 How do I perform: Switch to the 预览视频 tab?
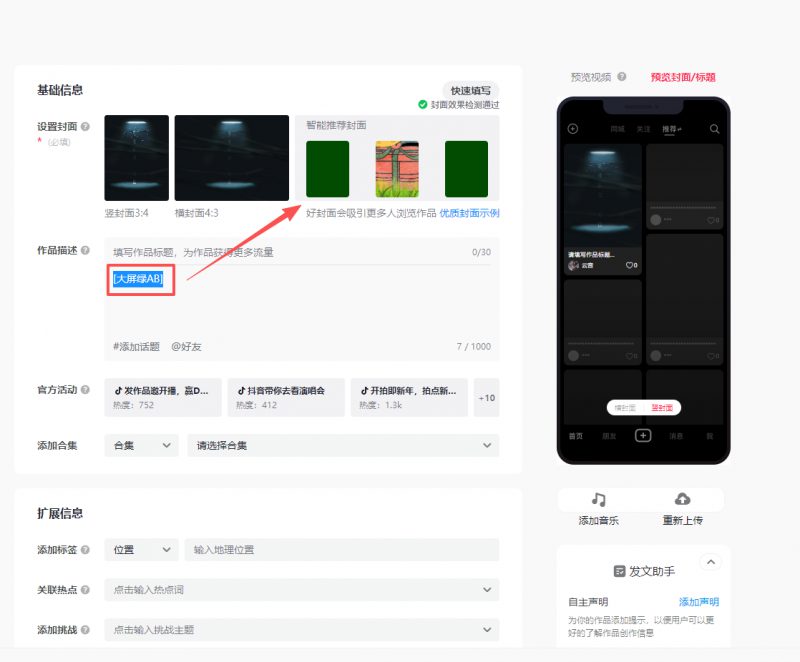tap(590, 77)
